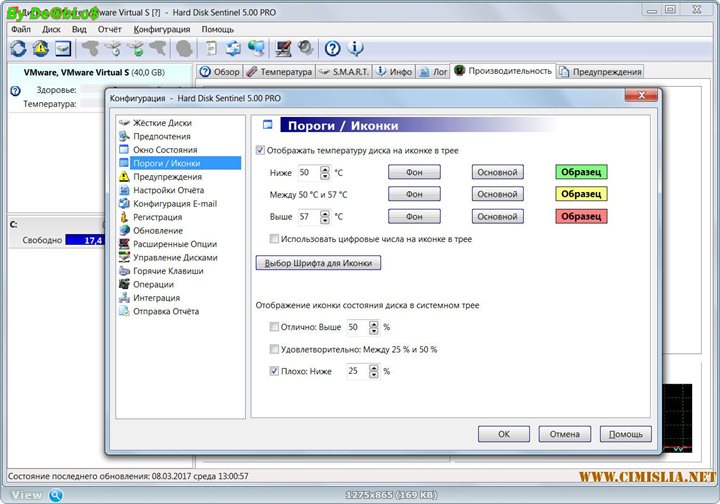Click the 'Отлично: Выше' percent input field
Screen dimensions: 720x504
356,327
